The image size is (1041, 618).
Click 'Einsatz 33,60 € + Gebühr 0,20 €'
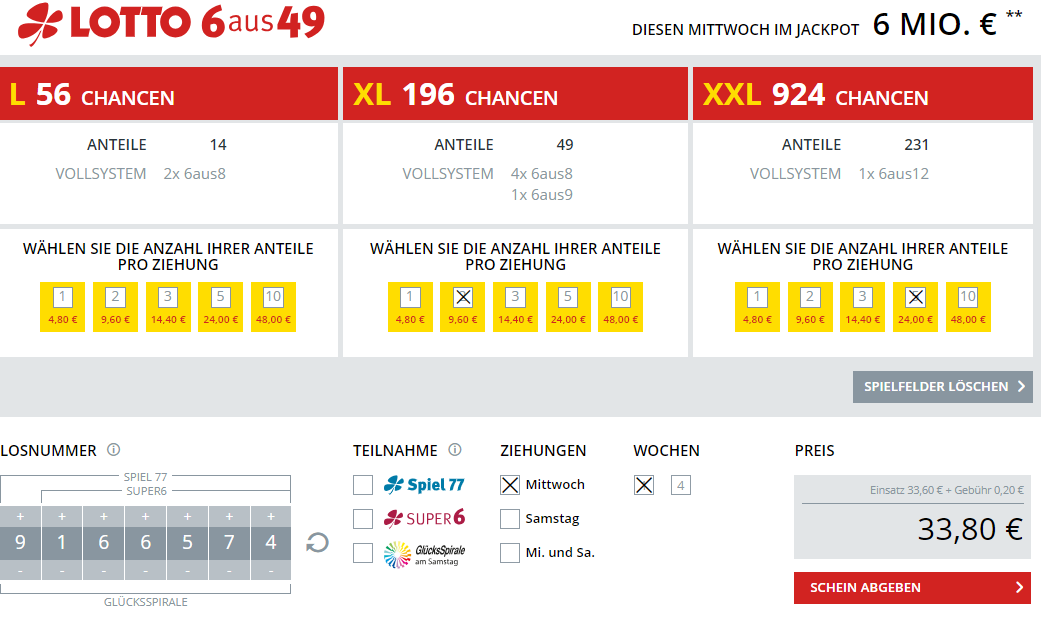(947, 491)
